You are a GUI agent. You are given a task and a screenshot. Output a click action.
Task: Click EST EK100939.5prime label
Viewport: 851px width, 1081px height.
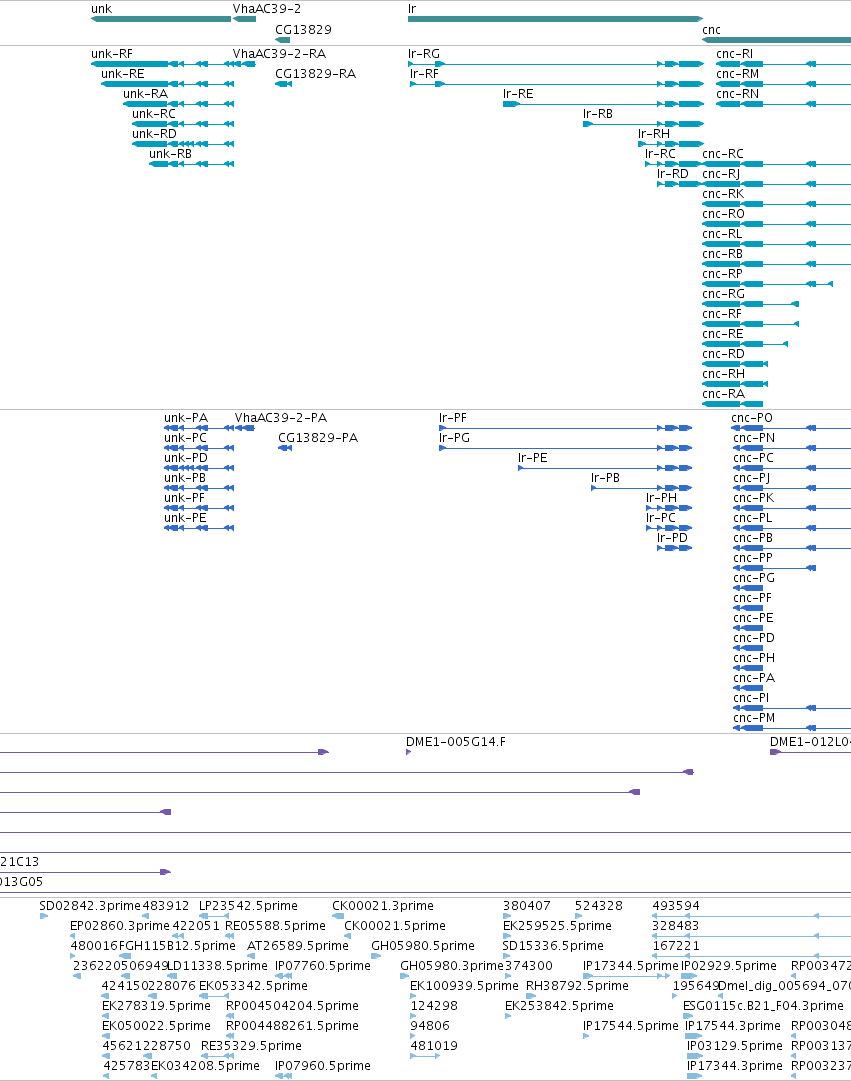point(464,986)
